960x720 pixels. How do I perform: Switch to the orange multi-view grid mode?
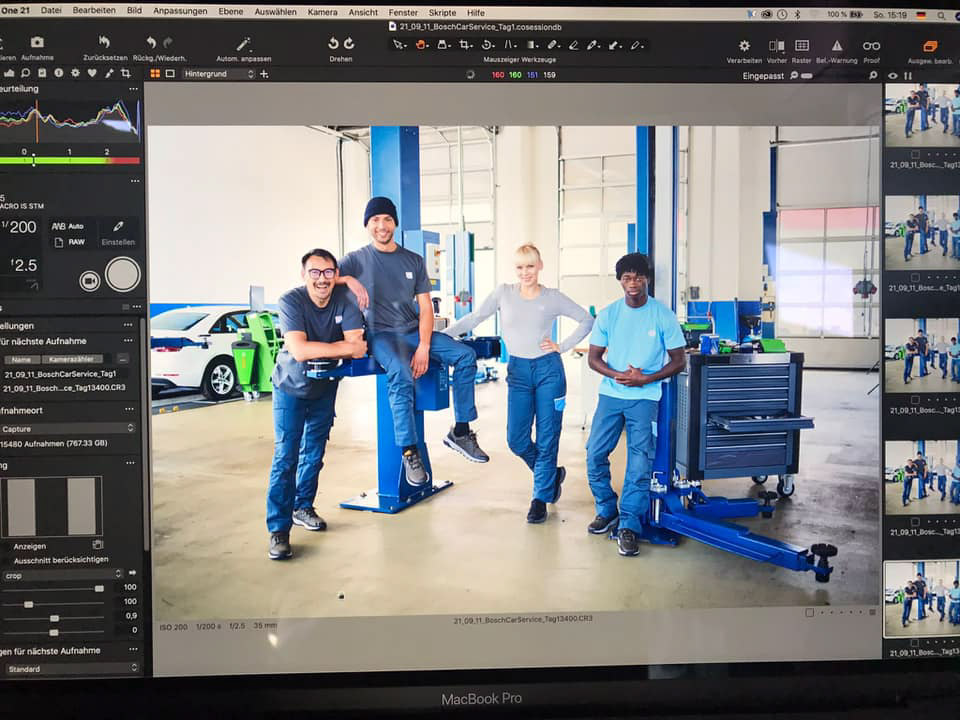coord(155,73)
